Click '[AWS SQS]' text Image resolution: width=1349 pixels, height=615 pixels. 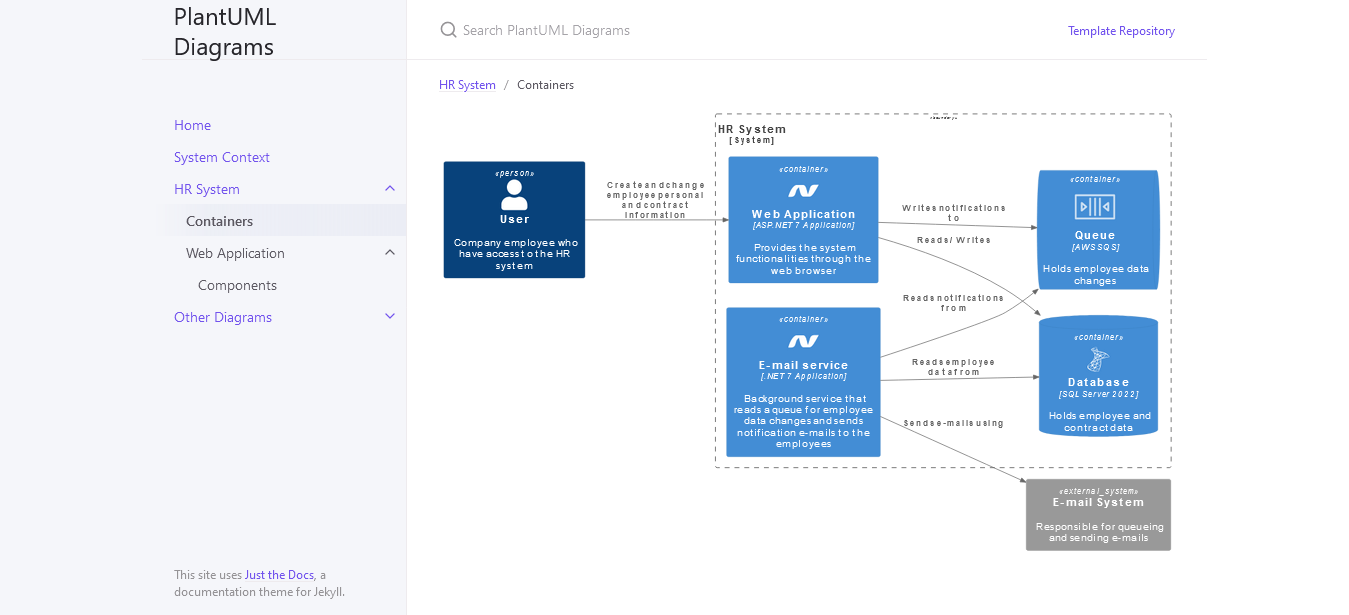tap(1095, 248)
